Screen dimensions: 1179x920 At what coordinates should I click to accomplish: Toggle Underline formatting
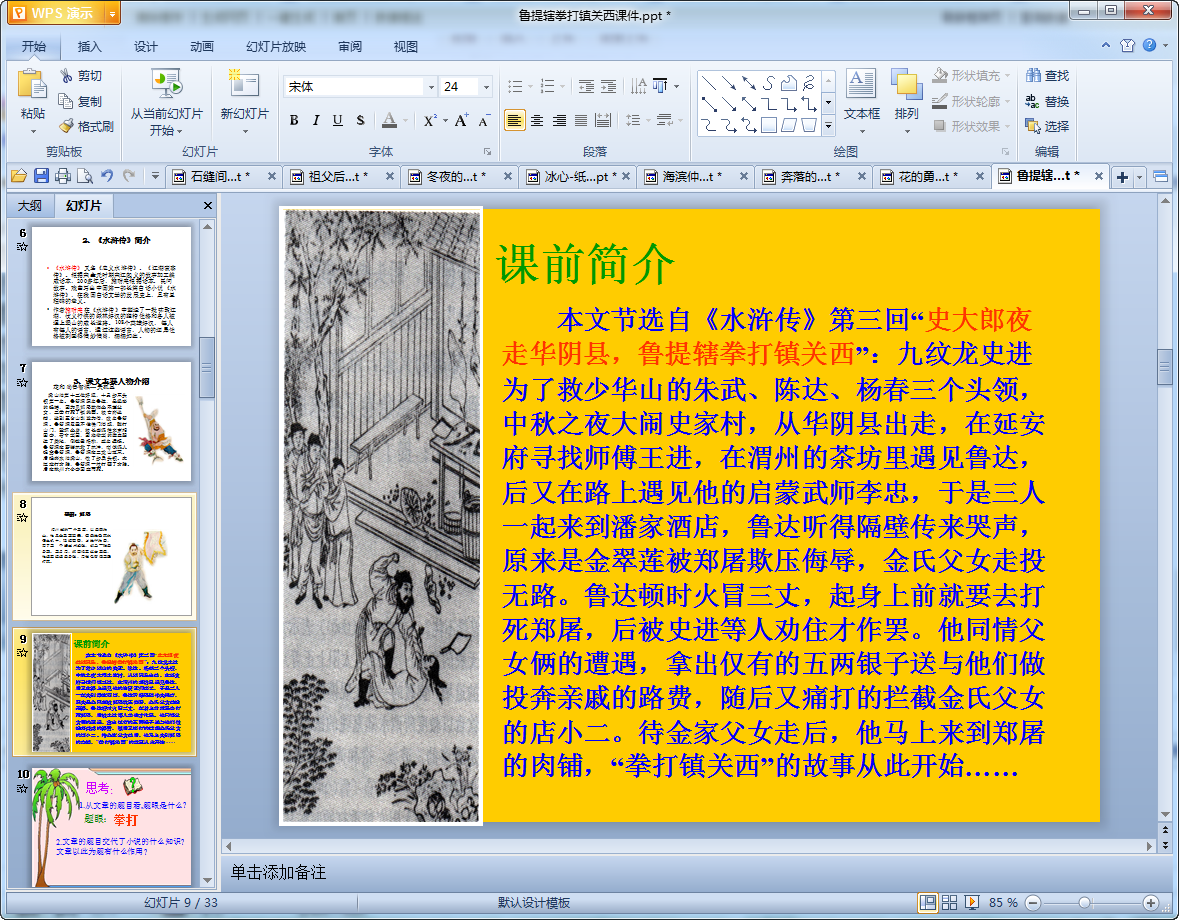pos(338,120)
